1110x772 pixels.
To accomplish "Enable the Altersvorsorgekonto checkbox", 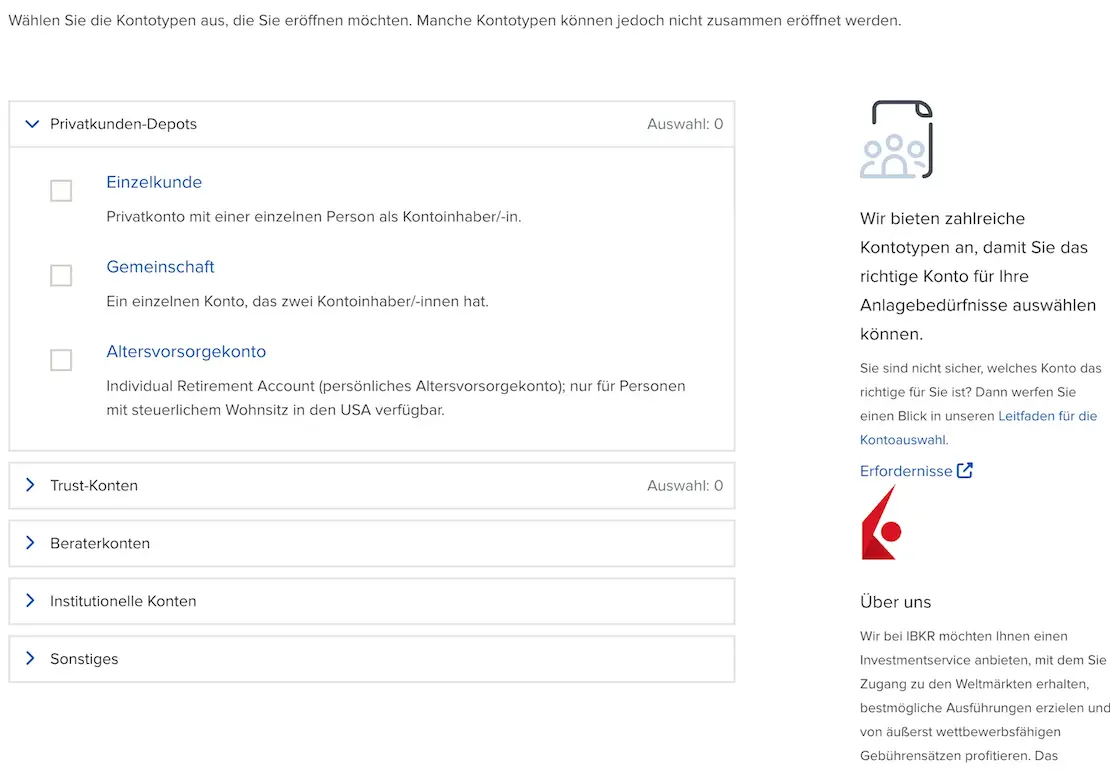I will pos(61,360).
